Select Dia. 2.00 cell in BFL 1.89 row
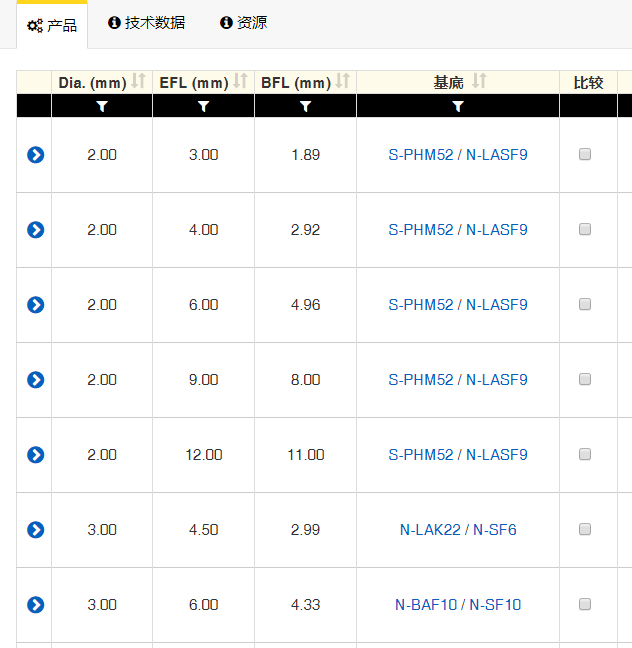 (102, 155)
